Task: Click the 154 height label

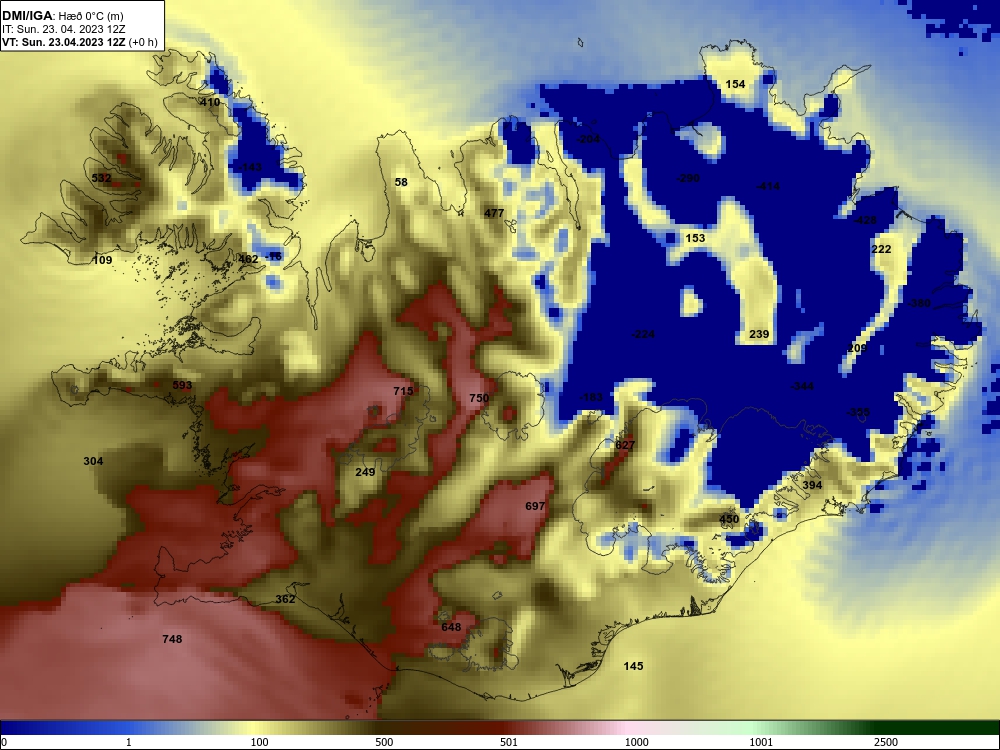Action: pos(735,84)
